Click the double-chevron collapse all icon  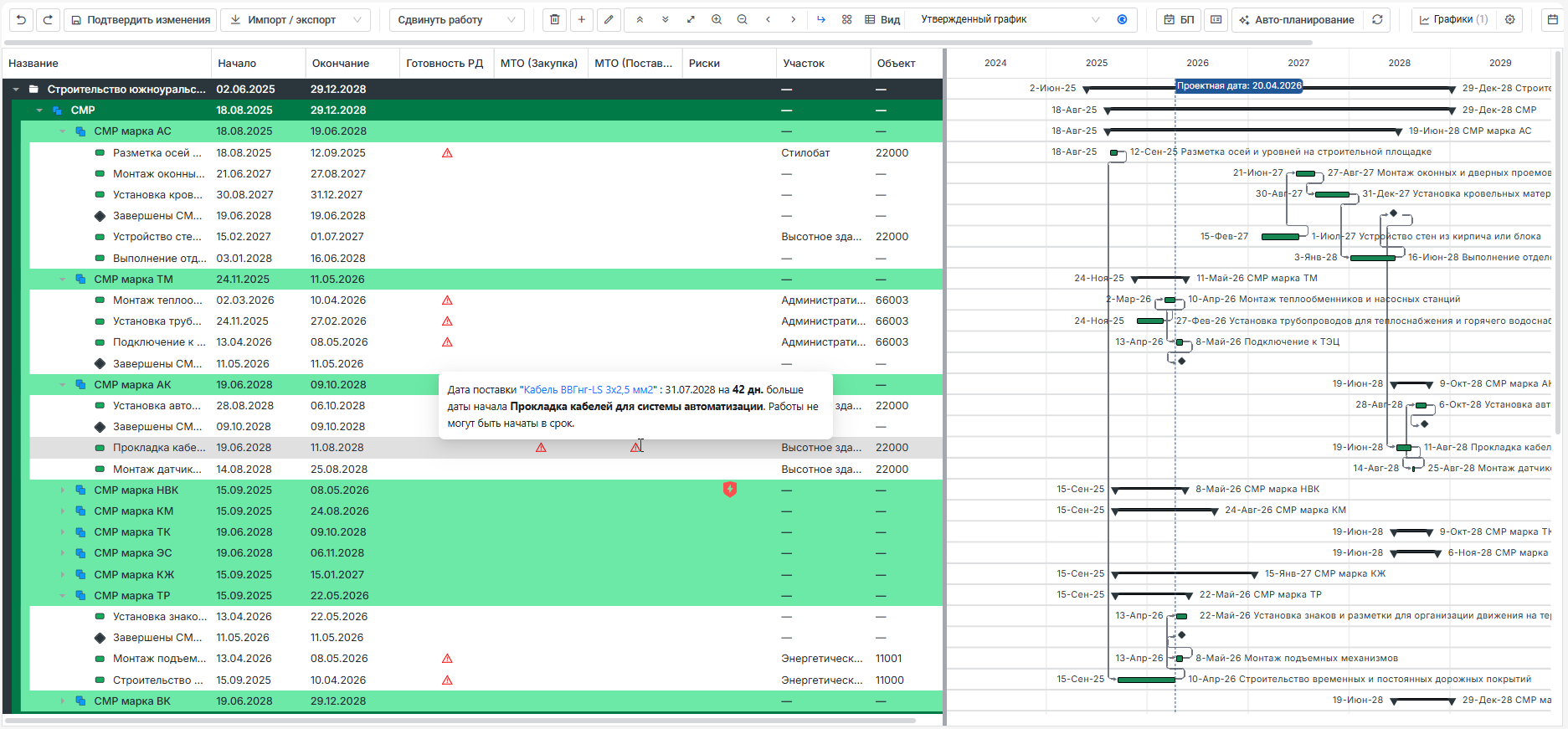tap(640, 19)
